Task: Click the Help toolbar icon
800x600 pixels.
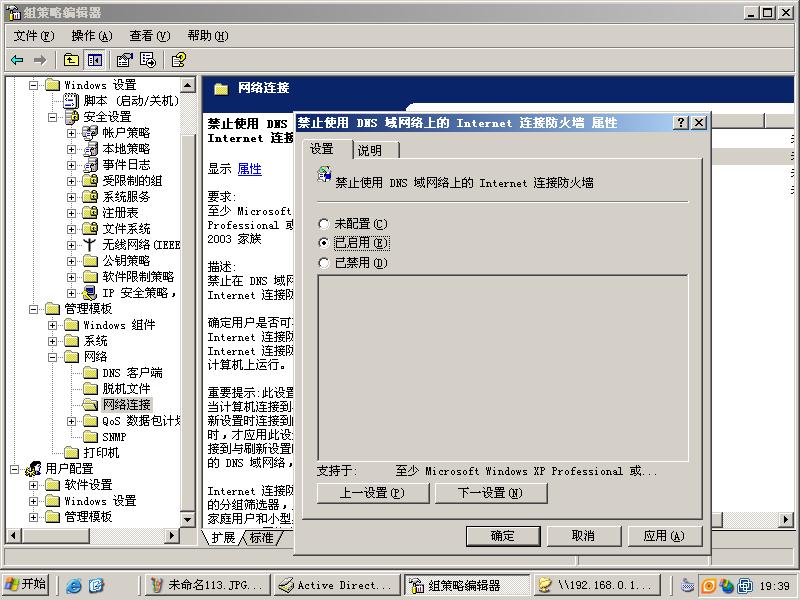Action: [180, 60]
